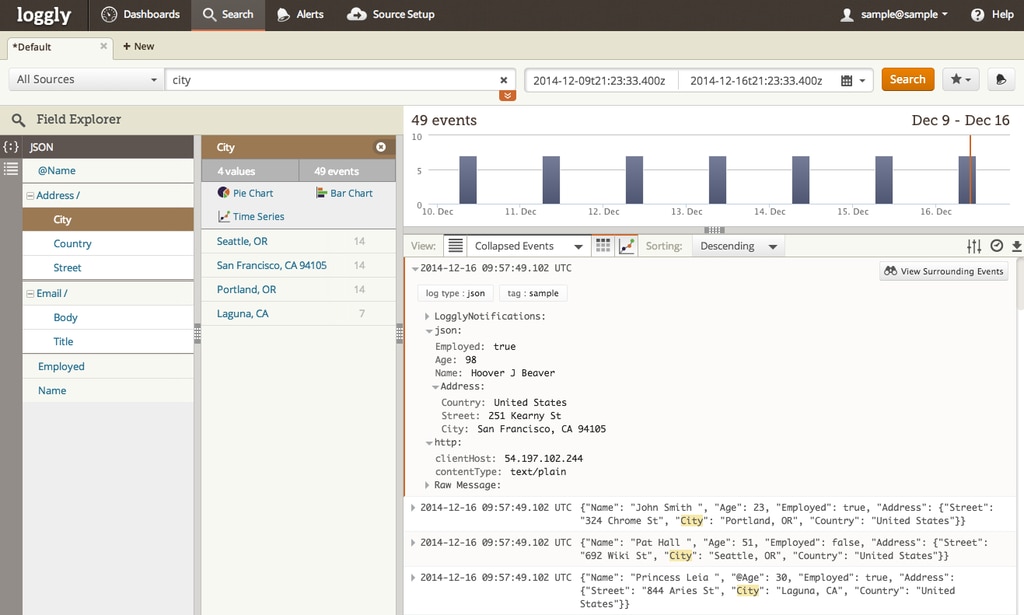Expand the first 2014-12-16 log event entry

coord(412,268)
